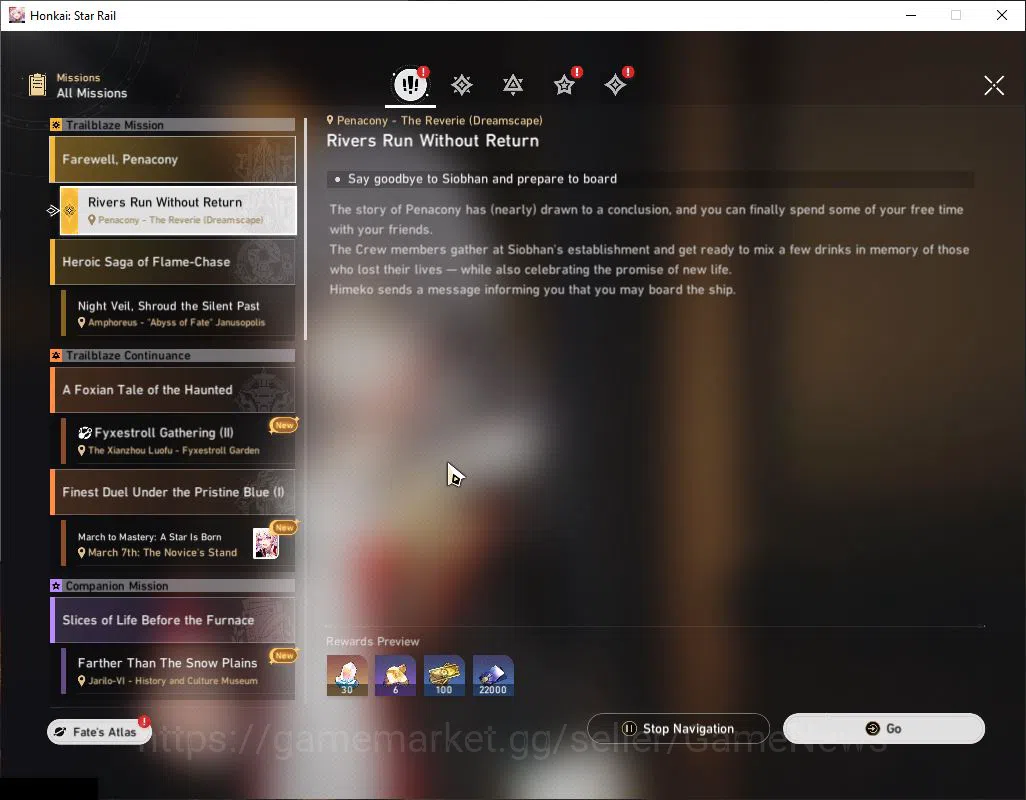Click the New badge on Farther Than The Snow Plains
The height and width of the screenshot is (800, 1026).
point(284,655)
